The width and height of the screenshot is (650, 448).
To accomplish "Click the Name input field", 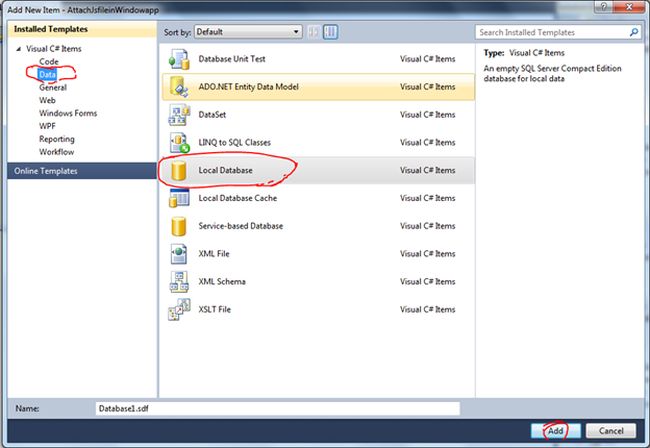I will [x=277, y=409].
